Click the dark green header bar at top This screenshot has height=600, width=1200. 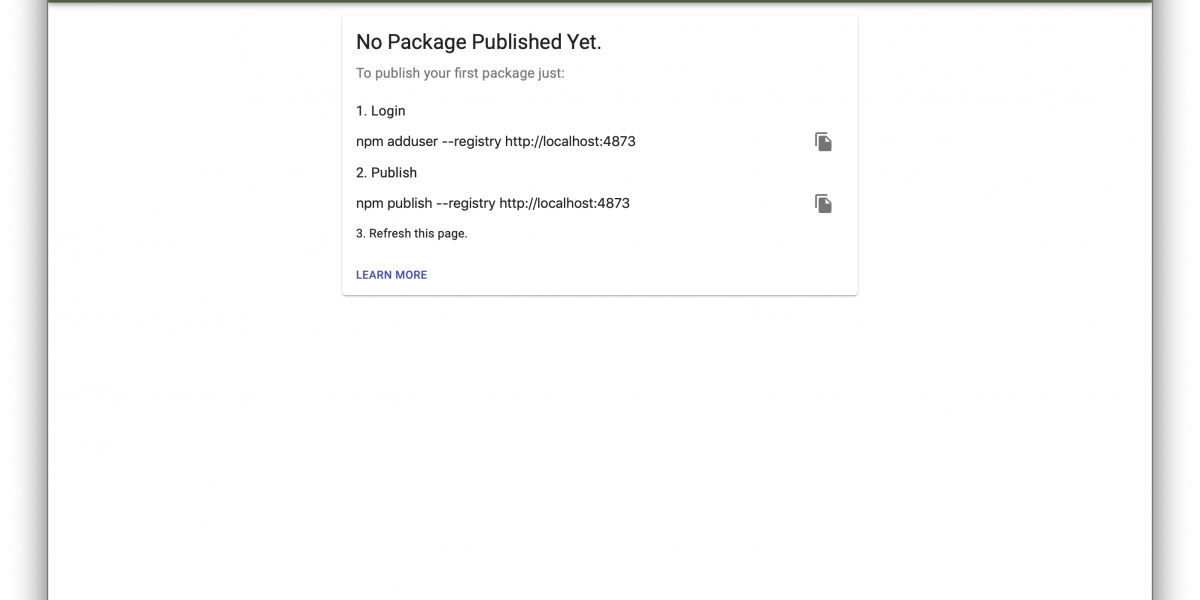(x=600, y=2)
